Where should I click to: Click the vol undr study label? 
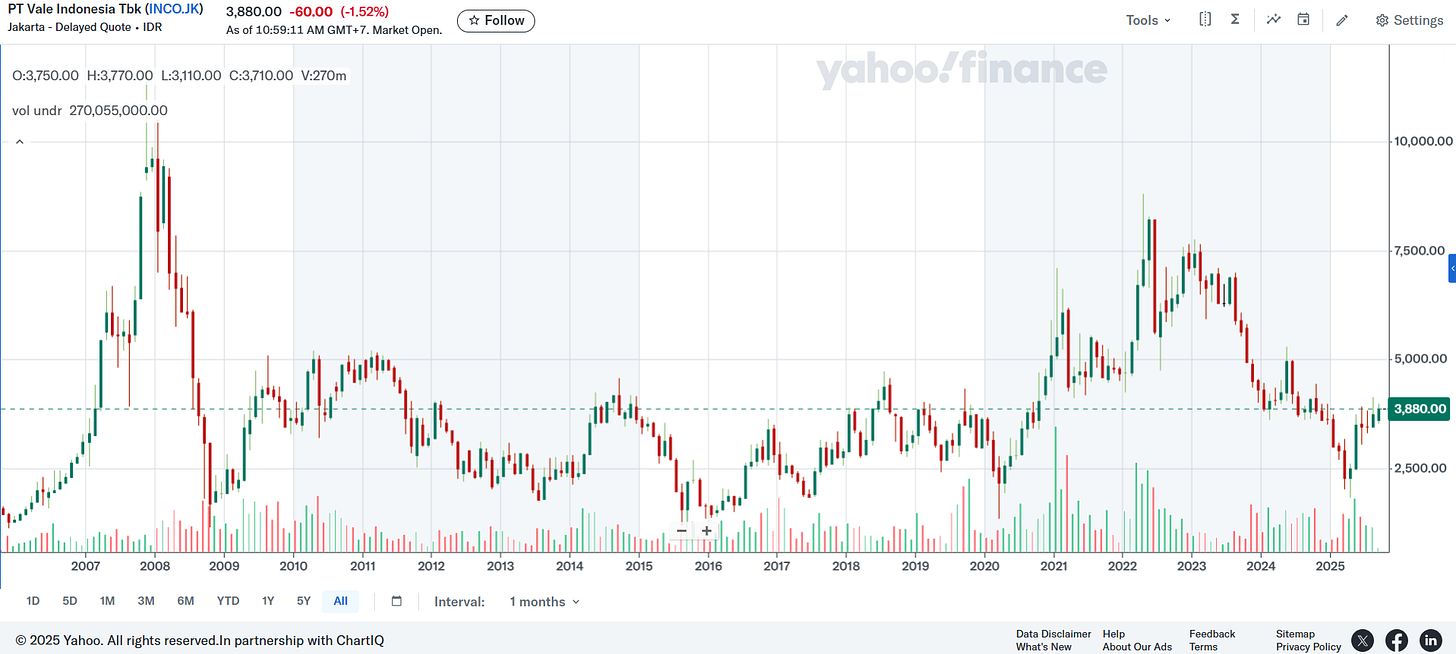[x=38, y=111]
